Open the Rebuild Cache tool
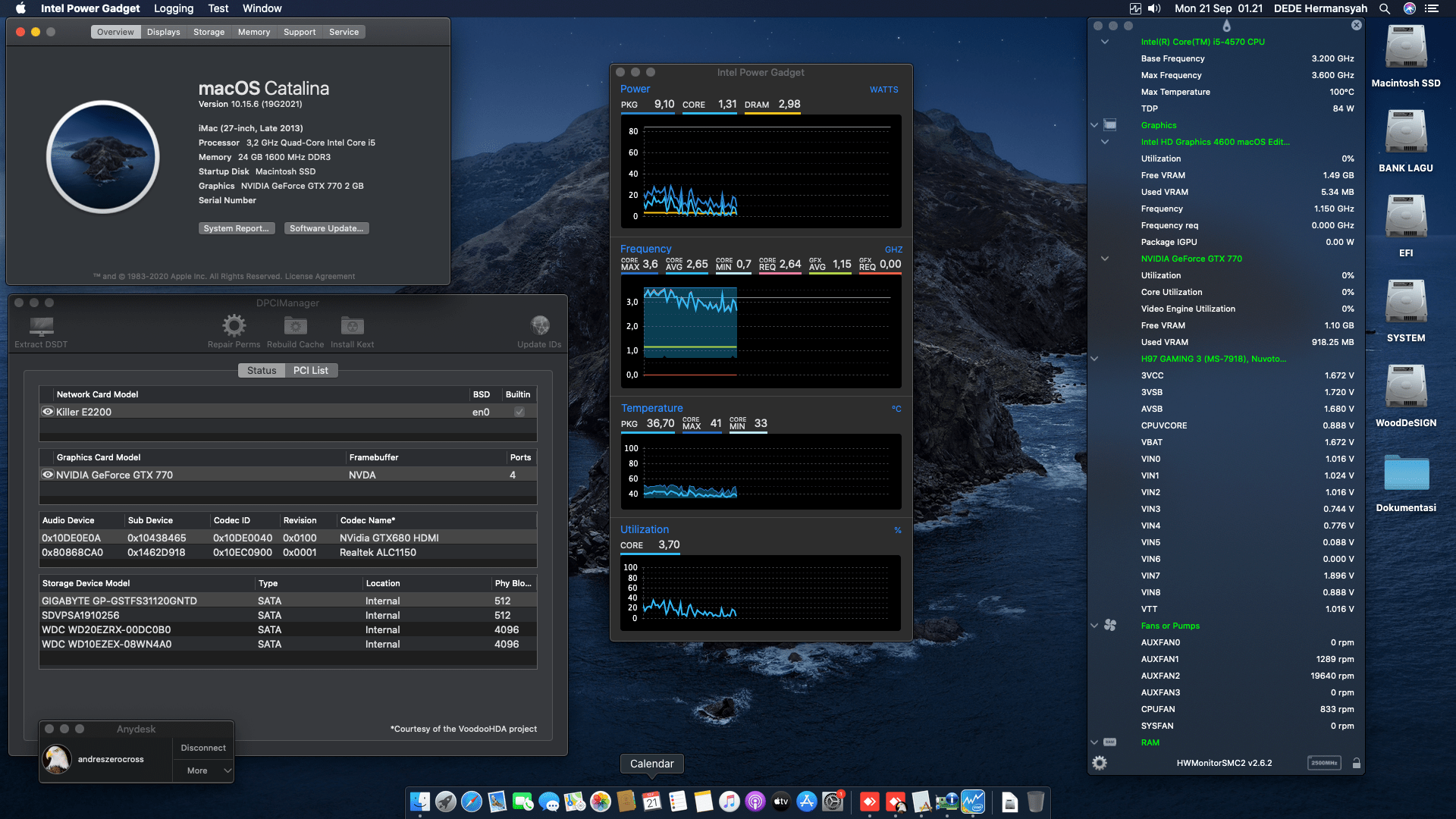The image size is (1456, 819). 295,326
